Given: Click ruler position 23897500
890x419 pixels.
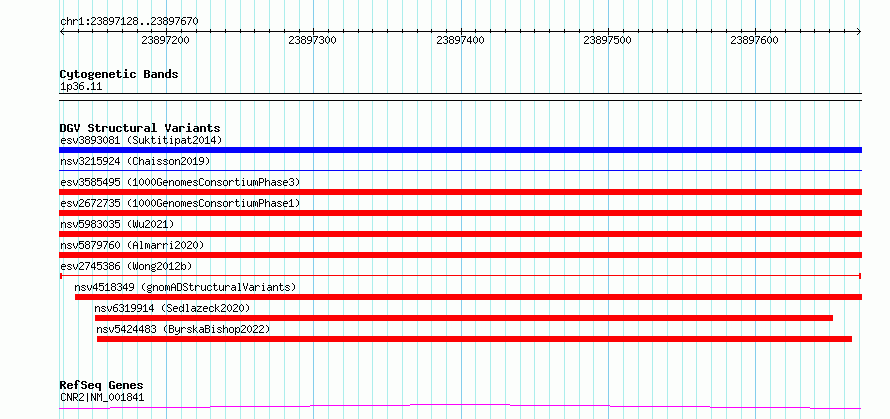Looking at the screenshot, I should click(607, 40).
